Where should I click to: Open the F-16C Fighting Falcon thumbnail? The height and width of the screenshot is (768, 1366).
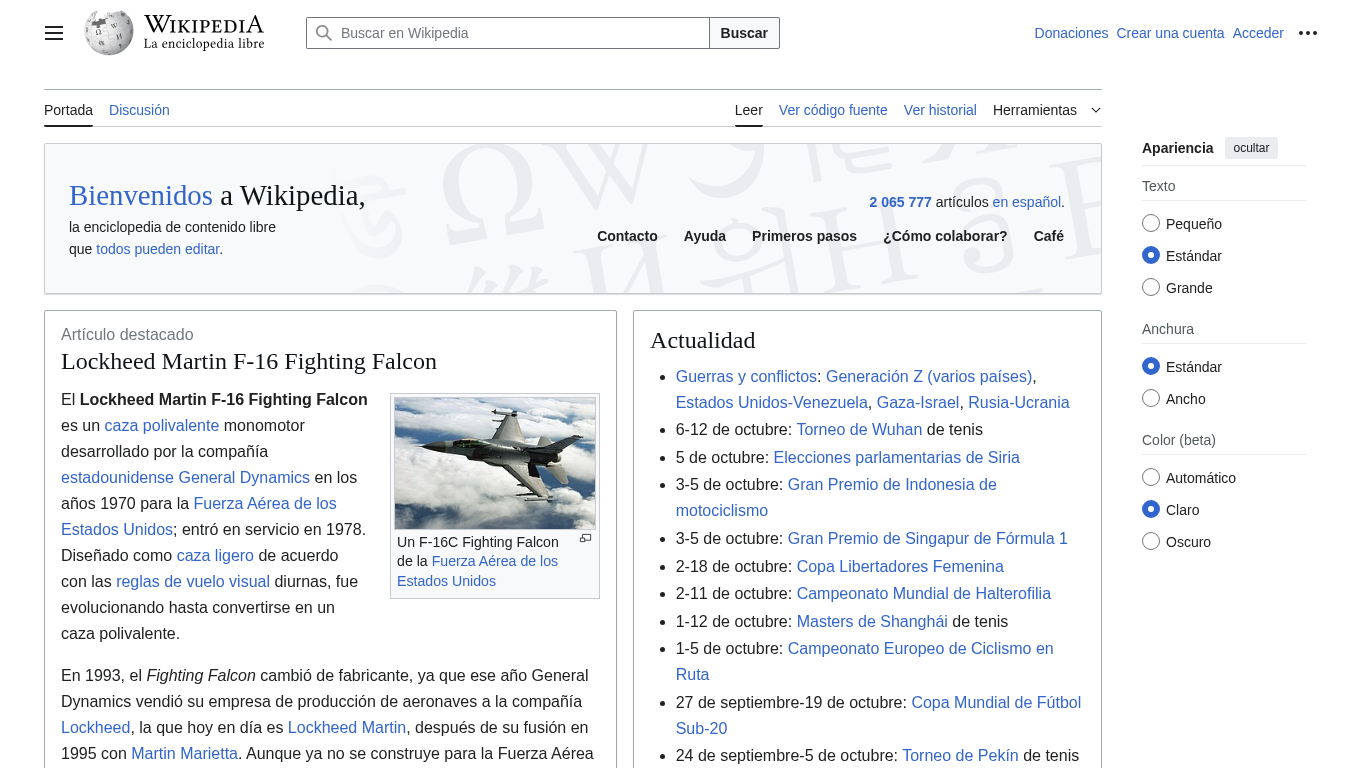point(495,463)
